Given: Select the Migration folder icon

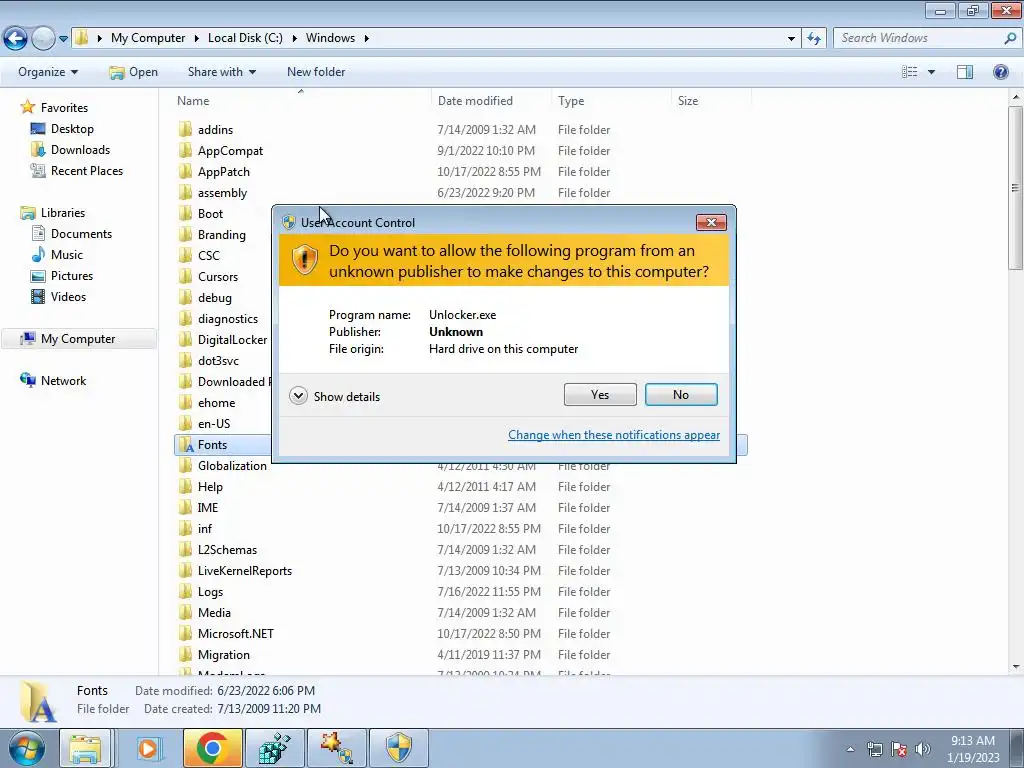Looking at the screenshot, I should [x=185, y=654].
